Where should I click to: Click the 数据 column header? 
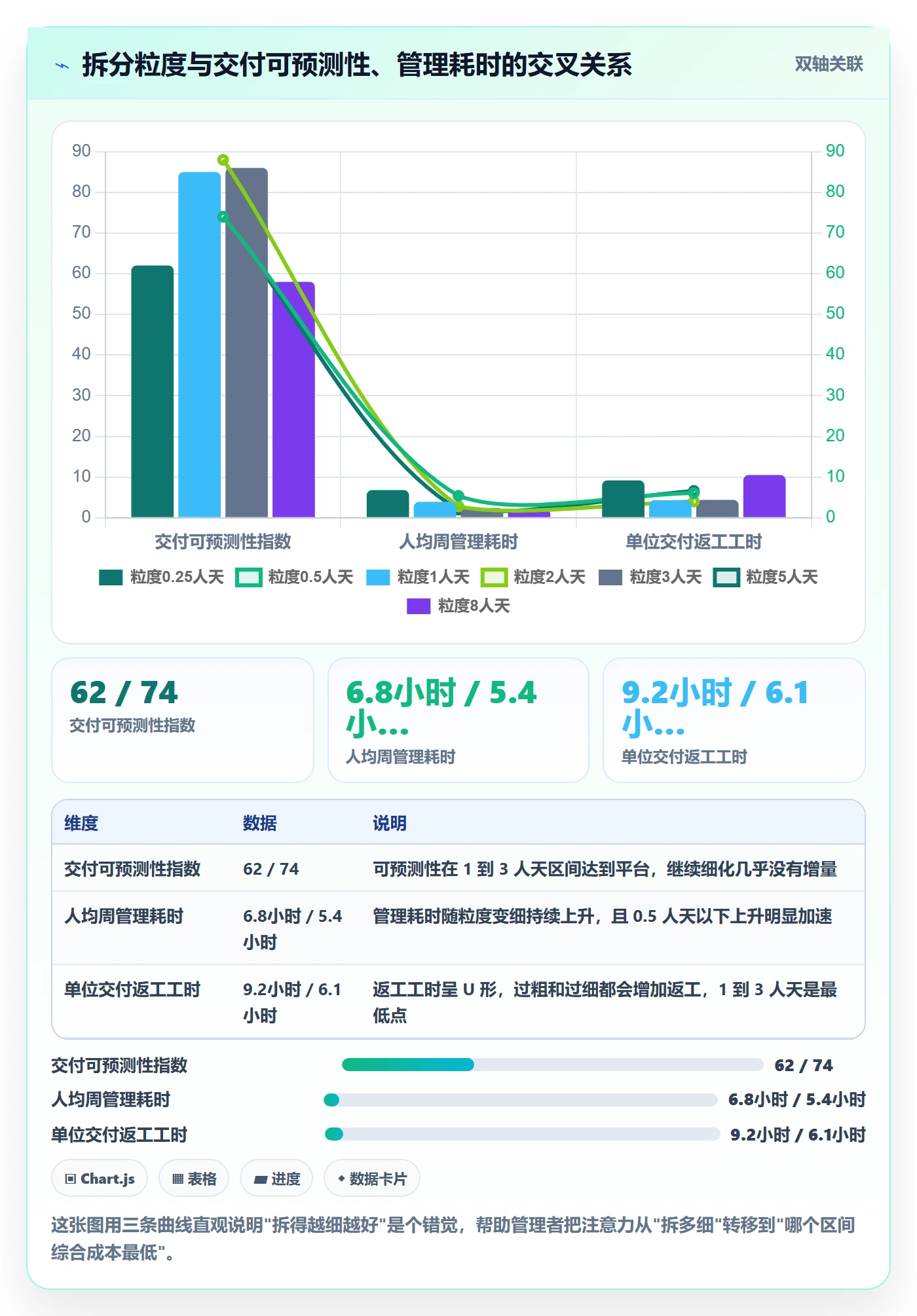pos(259,823)
